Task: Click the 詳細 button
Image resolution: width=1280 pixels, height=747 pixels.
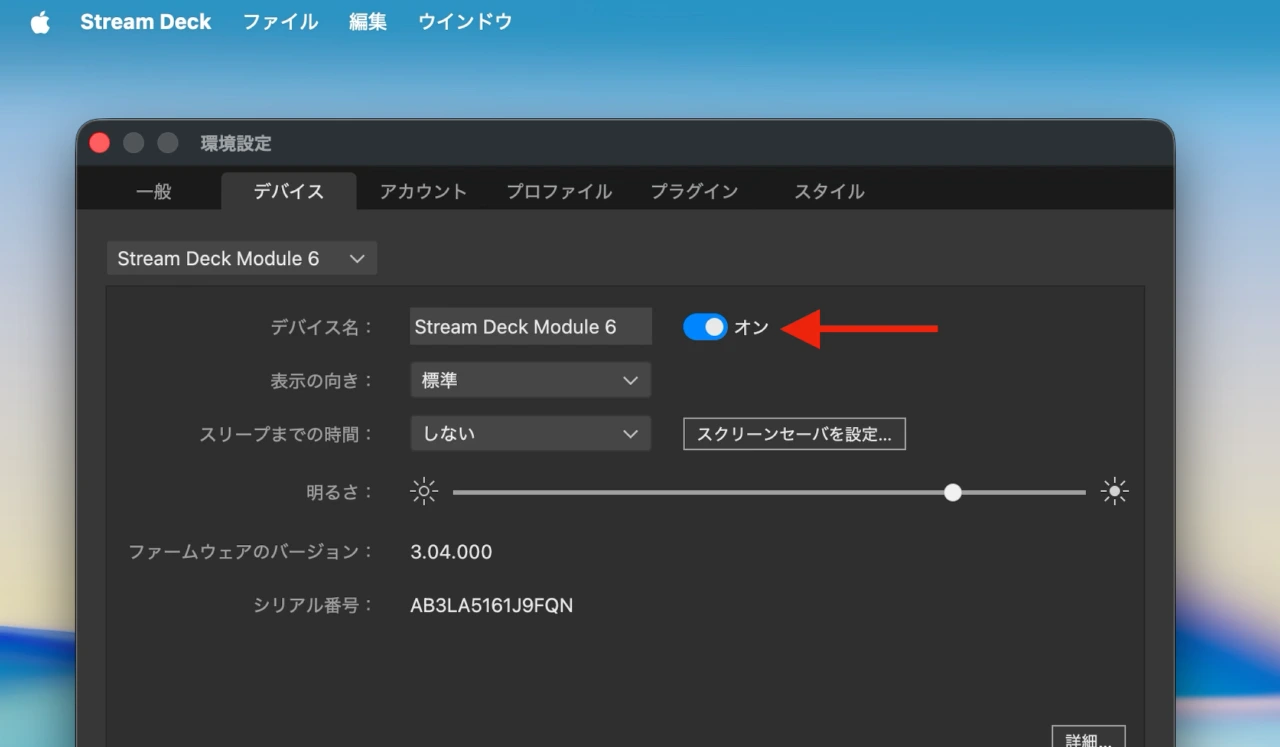Action: tap(1088, 739)
